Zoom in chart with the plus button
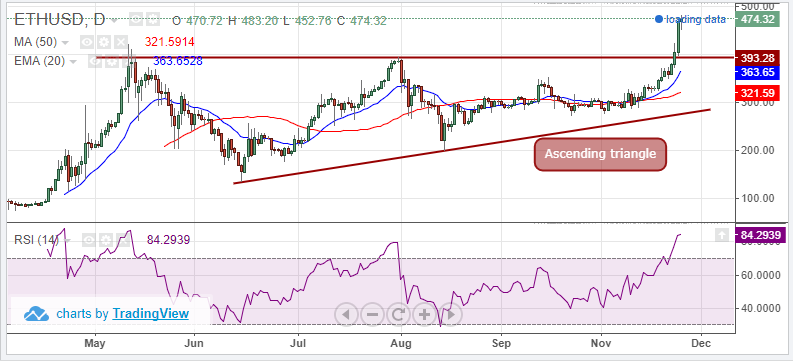 point(424,314)
